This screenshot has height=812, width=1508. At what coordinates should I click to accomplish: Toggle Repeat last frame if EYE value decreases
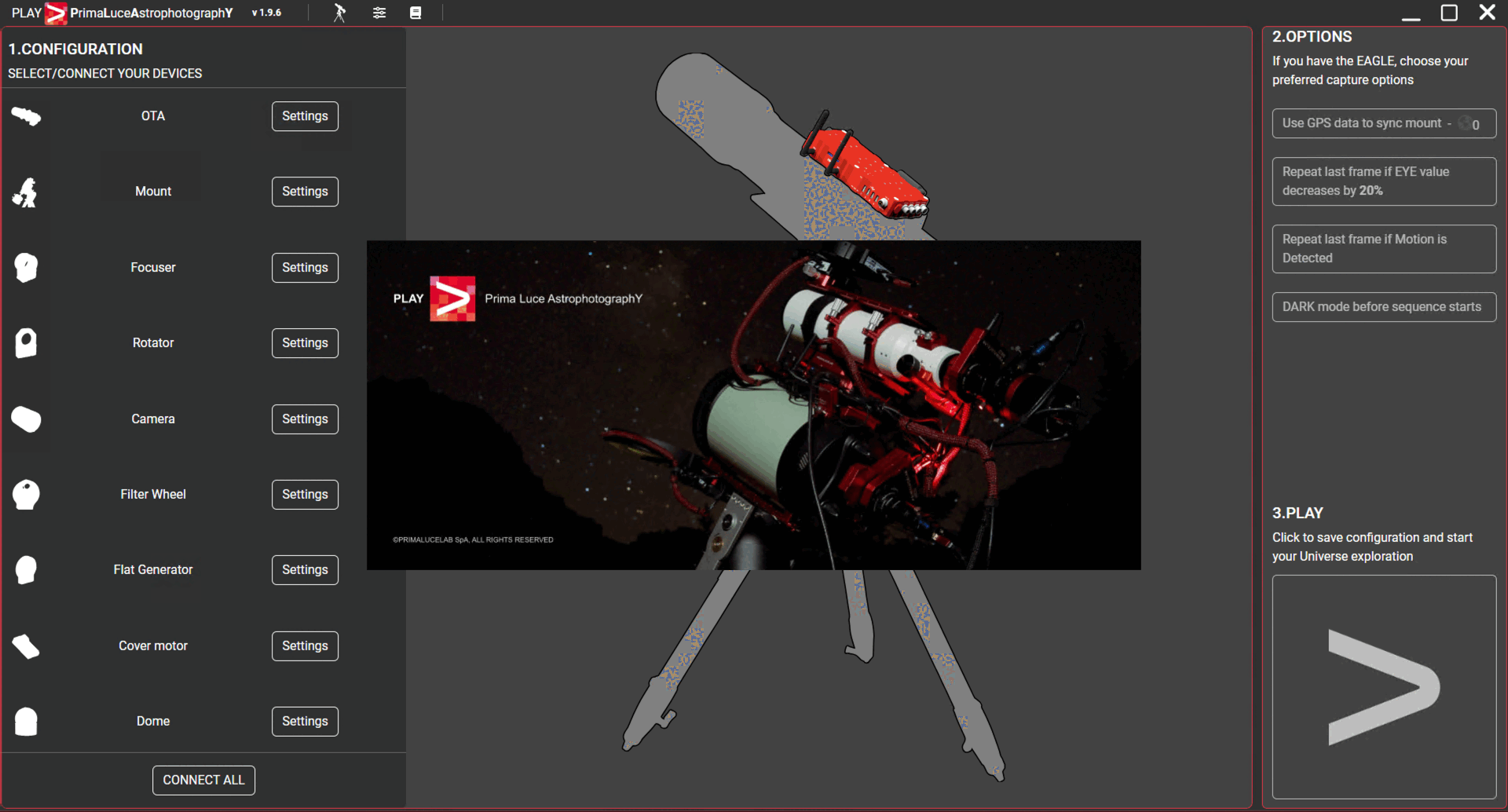coord(1384,181)
